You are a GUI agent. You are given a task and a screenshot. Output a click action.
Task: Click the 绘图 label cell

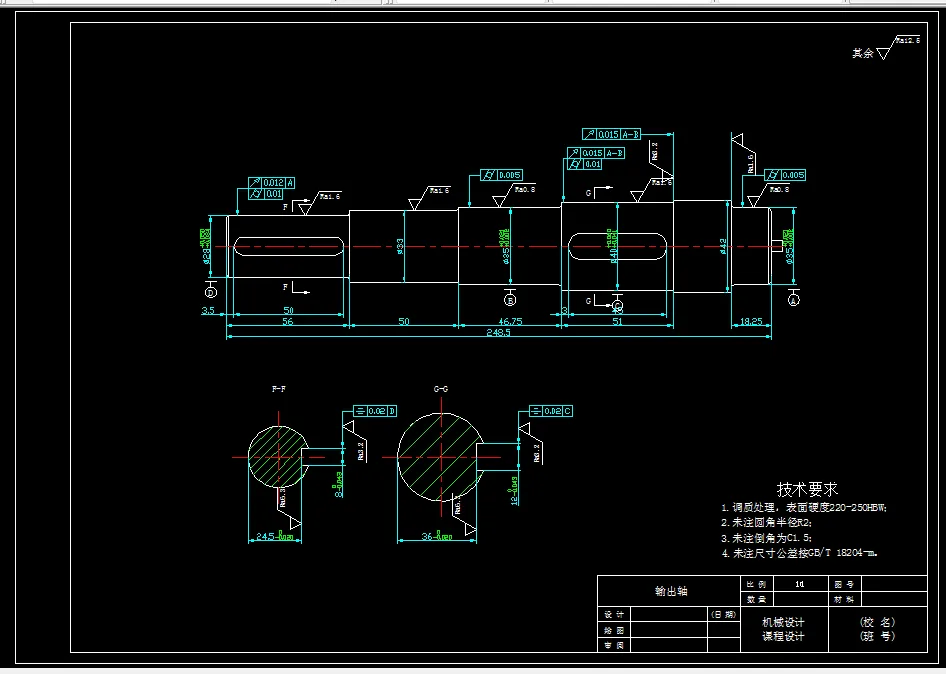614,630
